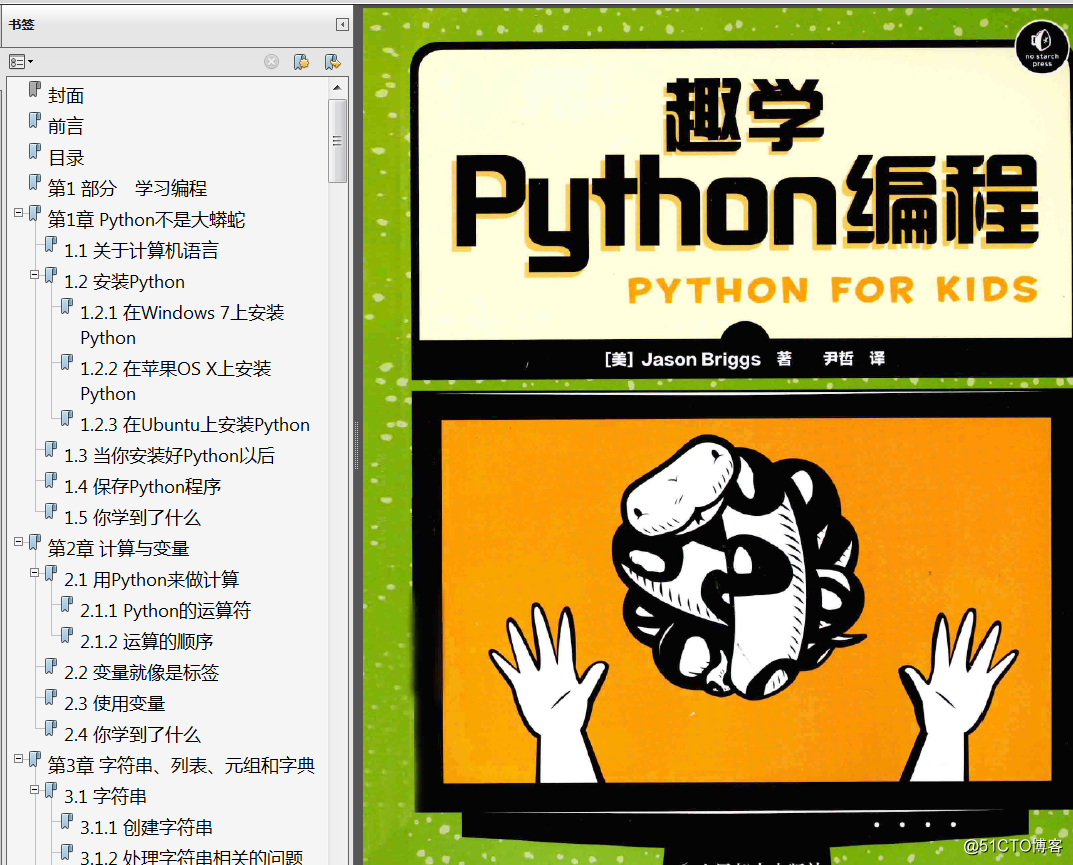Click the bookmark icon beside 目录
Screen dimensions: 1073x865
[35, 151]
